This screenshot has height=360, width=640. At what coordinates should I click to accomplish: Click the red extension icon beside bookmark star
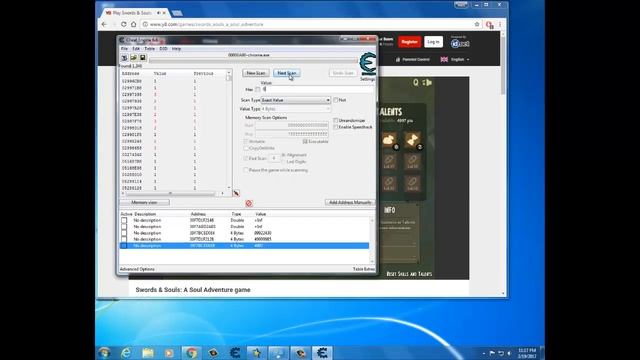point(489,25)
